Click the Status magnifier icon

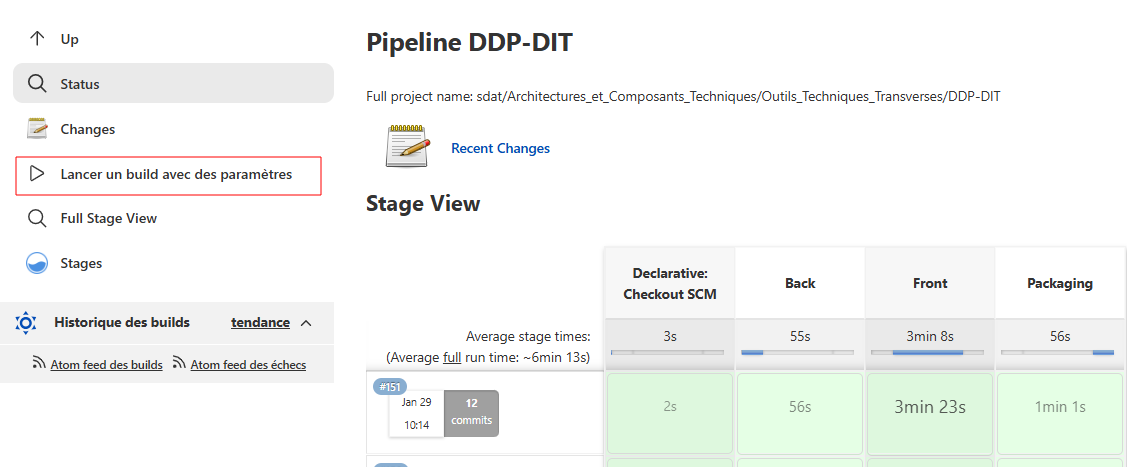coord(37,84)
